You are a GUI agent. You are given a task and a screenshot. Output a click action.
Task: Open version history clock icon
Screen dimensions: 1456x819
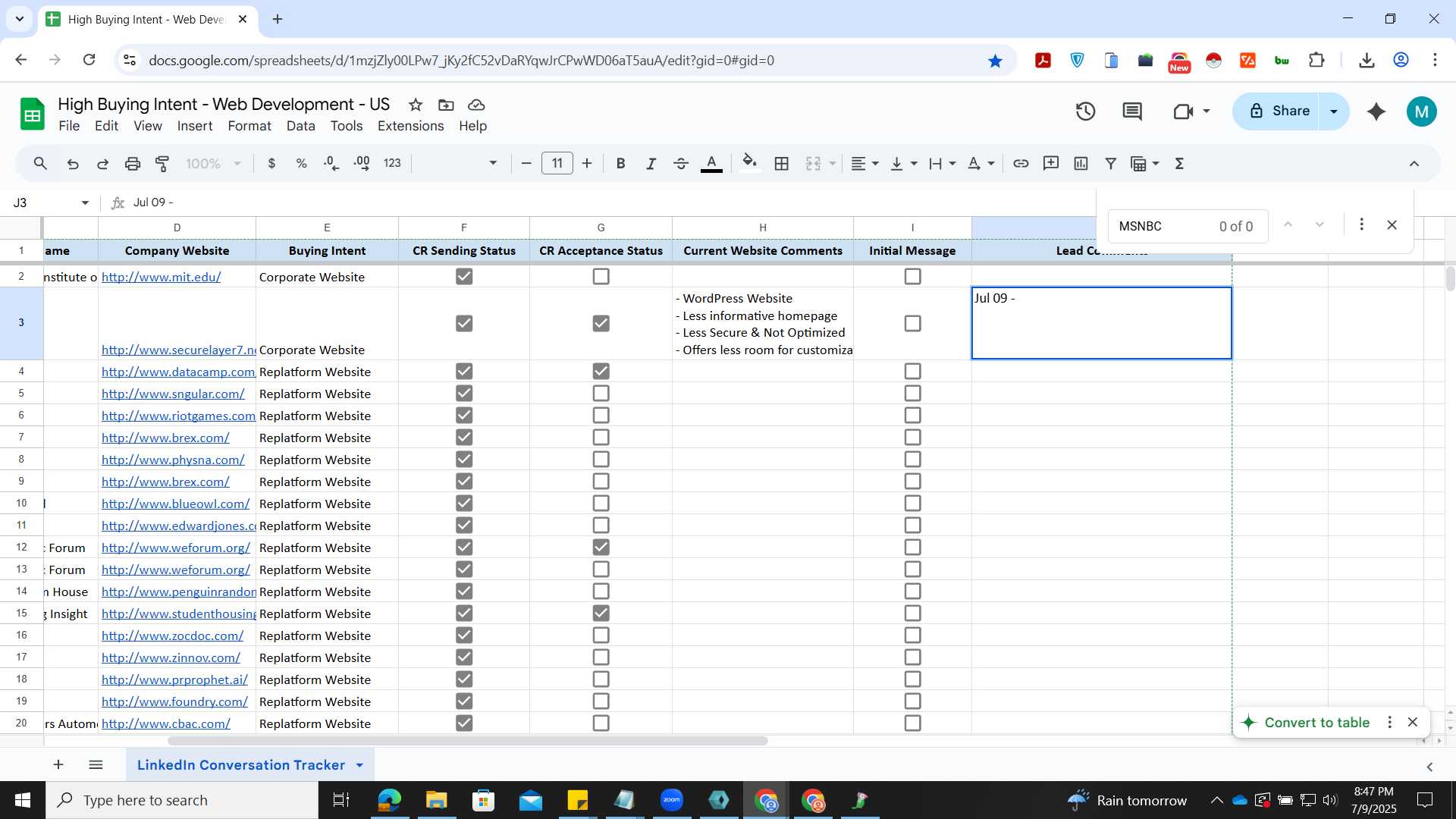click(x=1086, y=111)
